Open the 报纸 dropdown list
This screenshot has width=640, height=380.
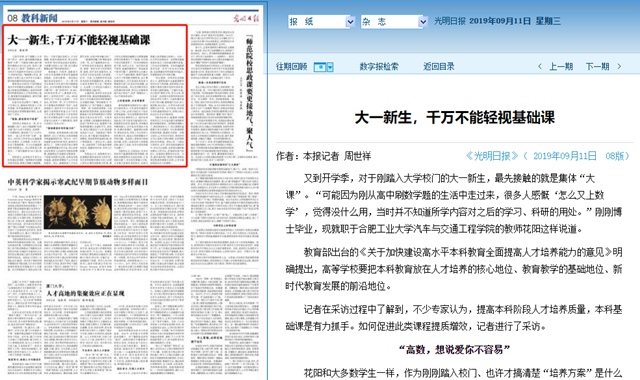tap(321, 22)
